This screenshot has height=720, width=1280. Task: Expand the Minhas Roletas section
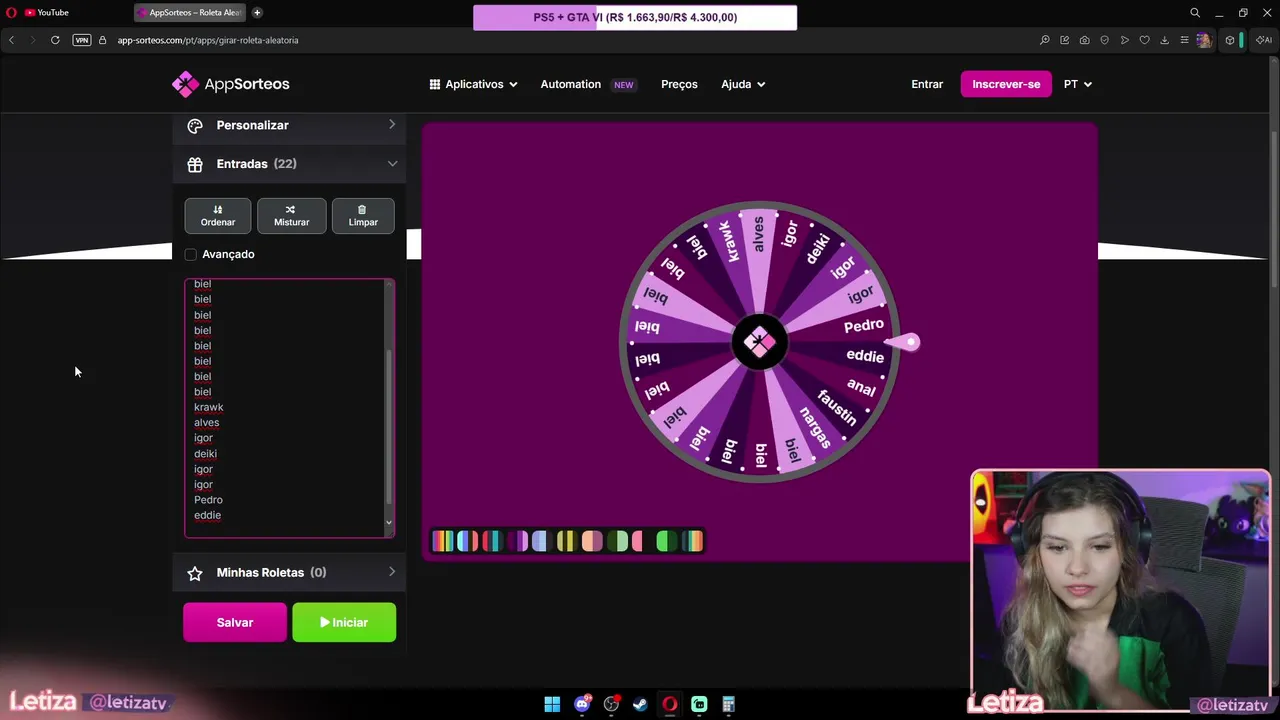tap(290, 573)
